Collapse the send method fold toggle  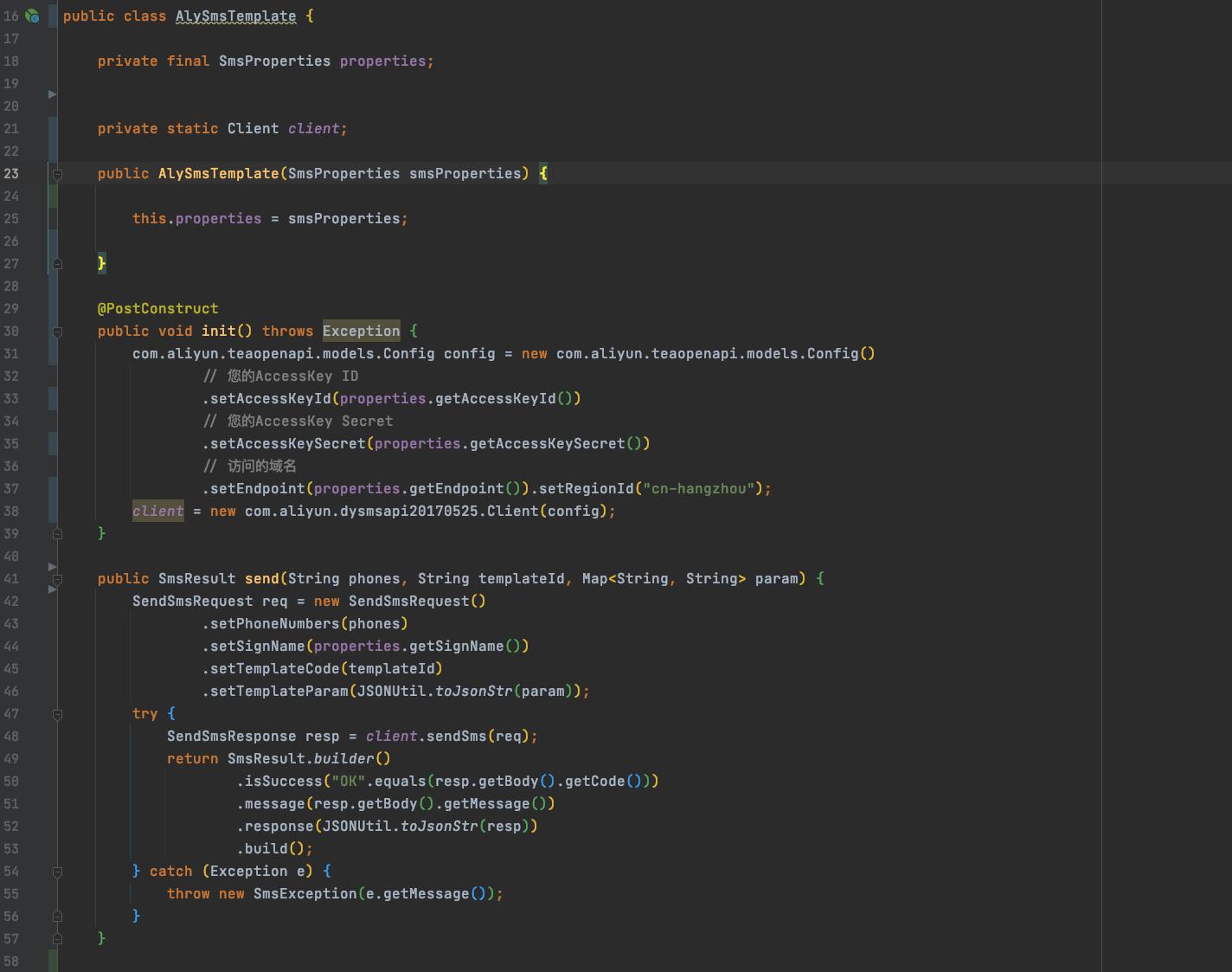[57, 579]
